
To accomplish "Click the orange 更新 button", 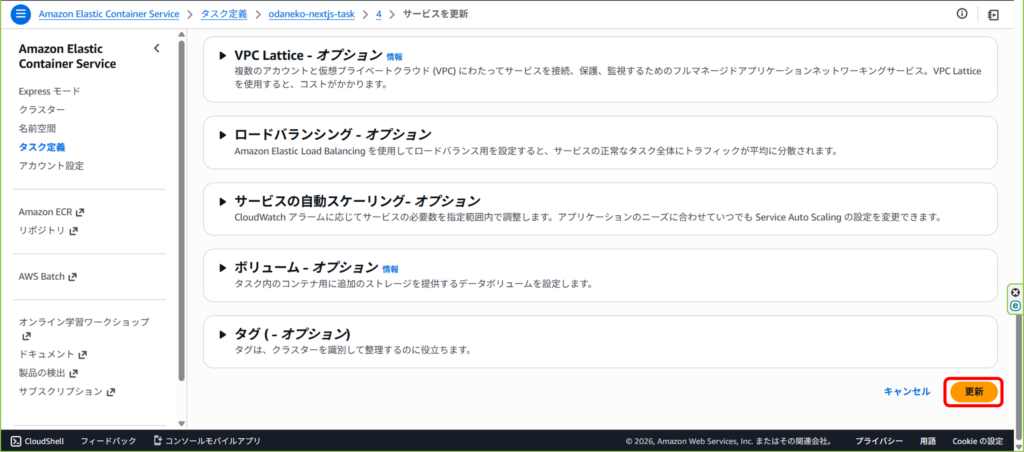I will 974,392.
